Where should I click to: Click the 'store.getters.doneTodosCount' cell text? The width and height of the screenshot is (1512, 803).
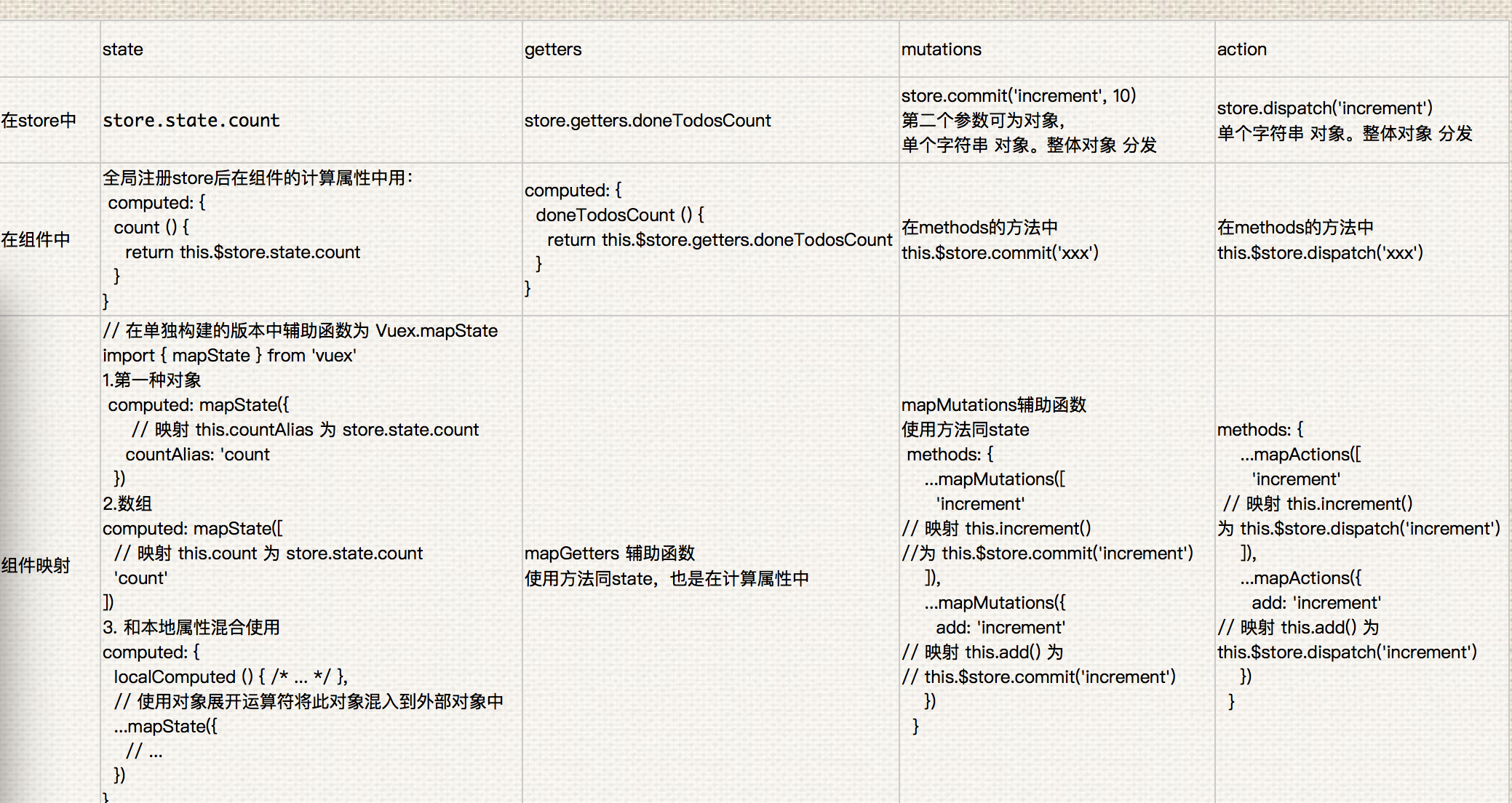648,121
